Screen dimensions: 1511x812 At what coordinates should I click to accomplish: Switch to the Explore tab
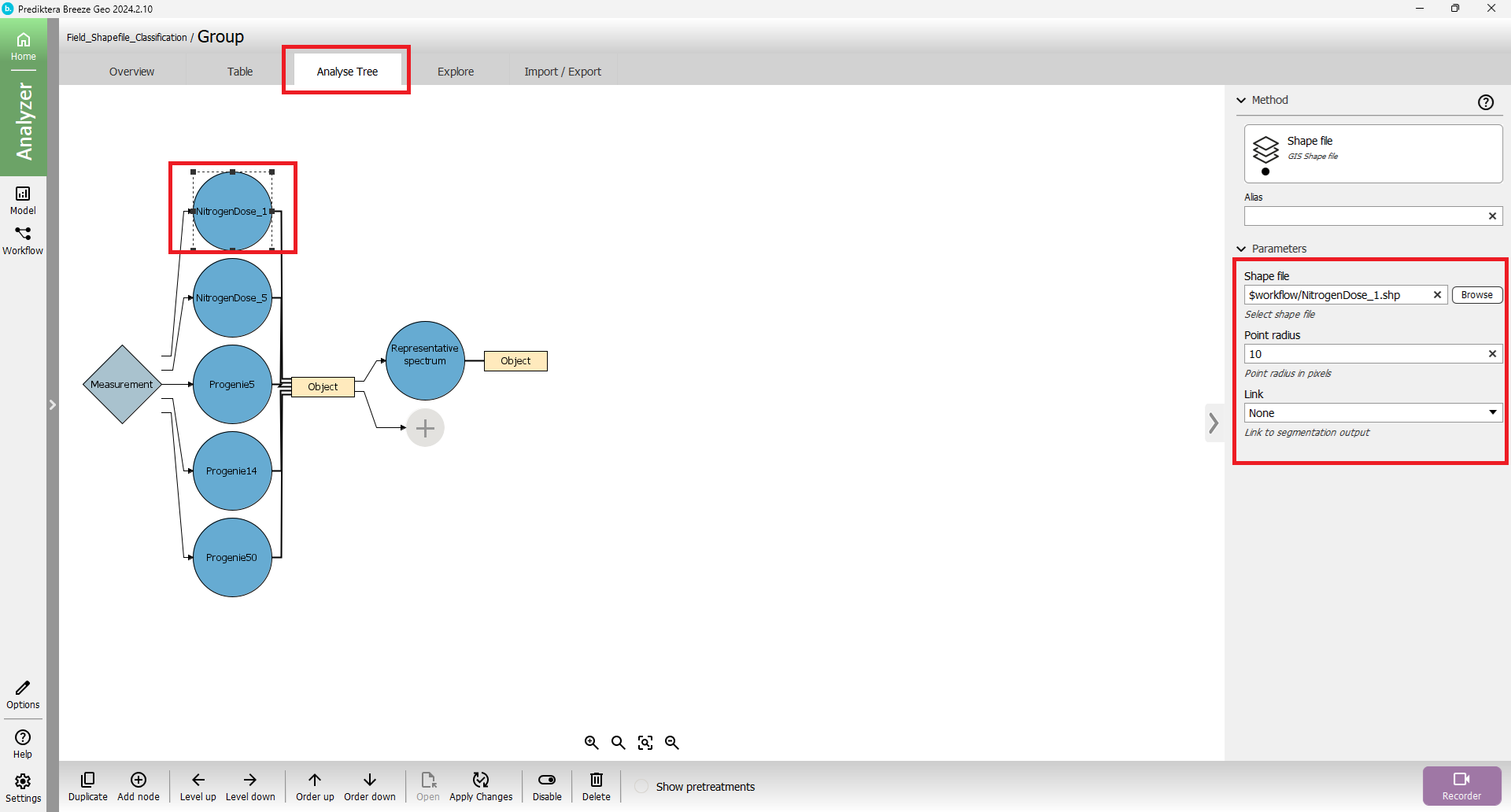456,72
